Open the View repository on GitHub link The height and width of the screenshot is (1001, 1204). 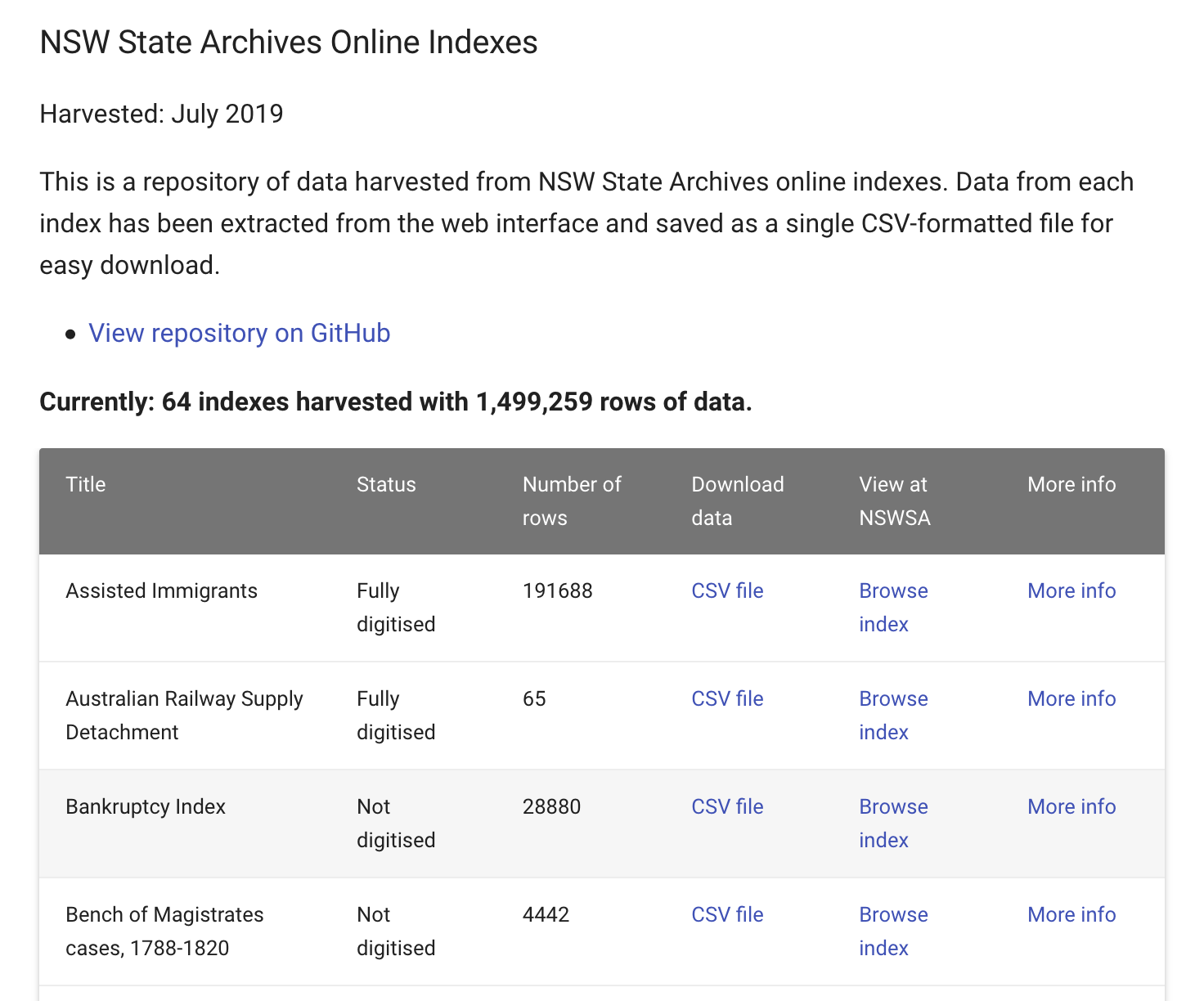click(239, 334)
